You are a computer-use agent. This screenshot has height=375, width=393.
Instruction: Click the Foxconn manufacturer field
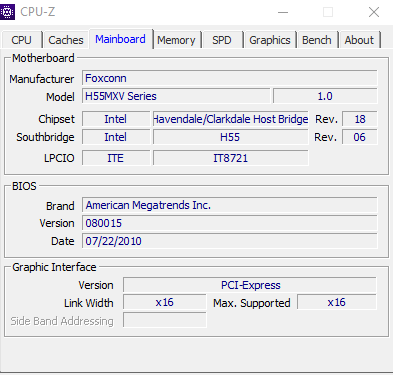coord(230,78)
